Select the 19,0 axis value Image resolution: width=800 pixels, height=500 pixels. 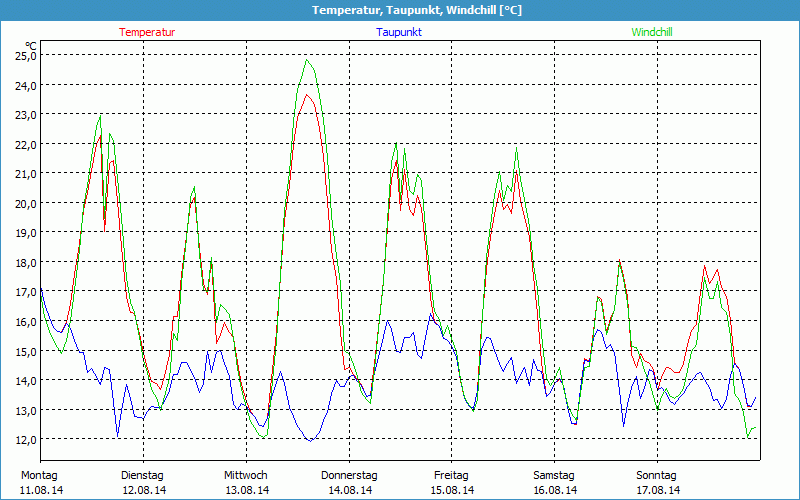[26, 233]
